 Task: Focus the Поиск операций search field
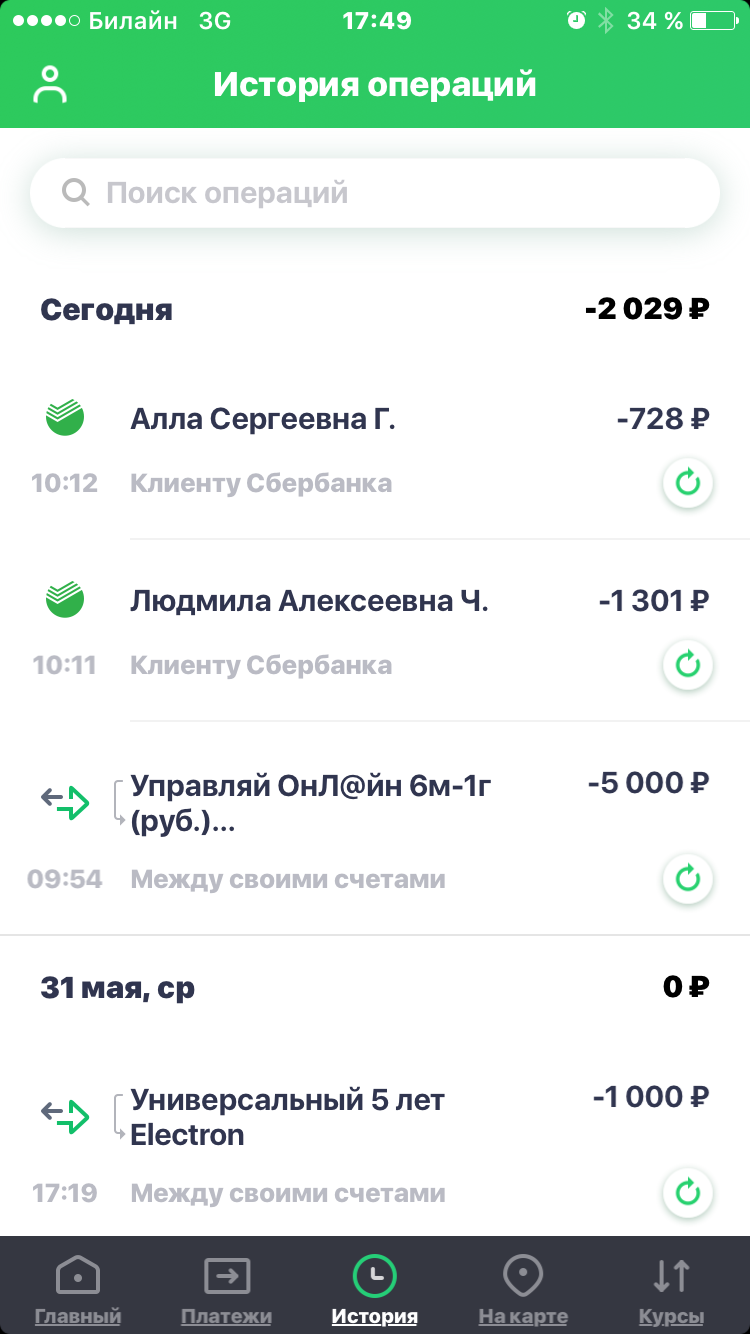[x=375, y=193]
